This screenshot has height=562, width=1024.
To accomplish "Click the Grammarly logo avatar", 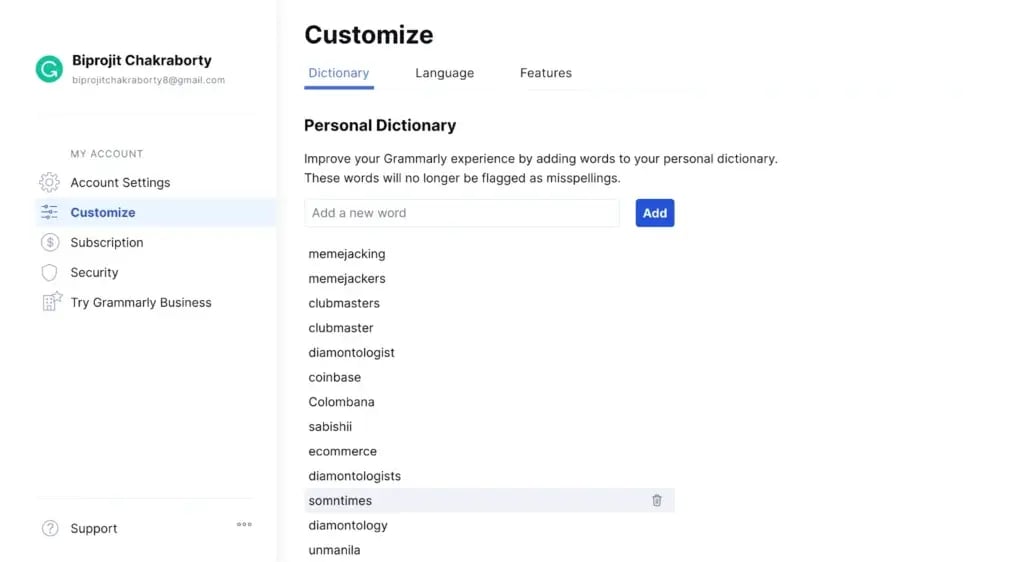I will pyautogui.click(x=49, y=69).
